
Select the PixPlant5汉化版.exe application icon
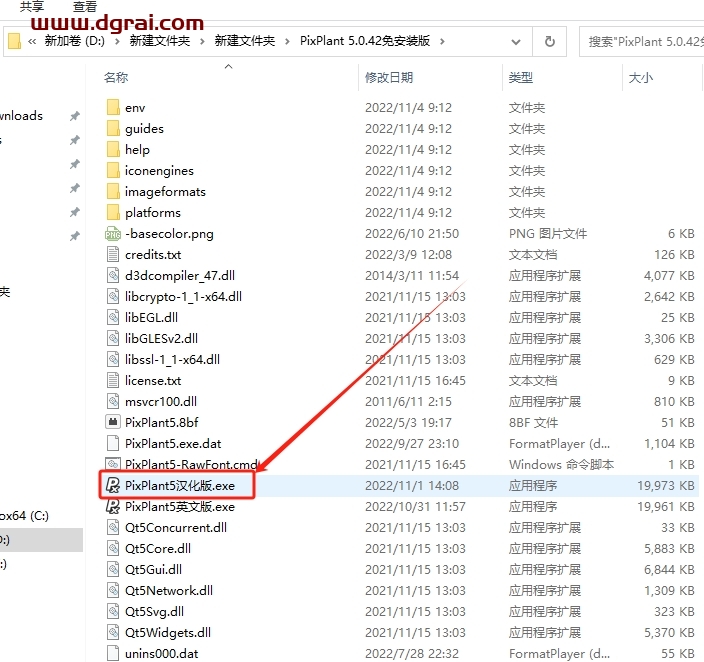[x=113, y=485]
